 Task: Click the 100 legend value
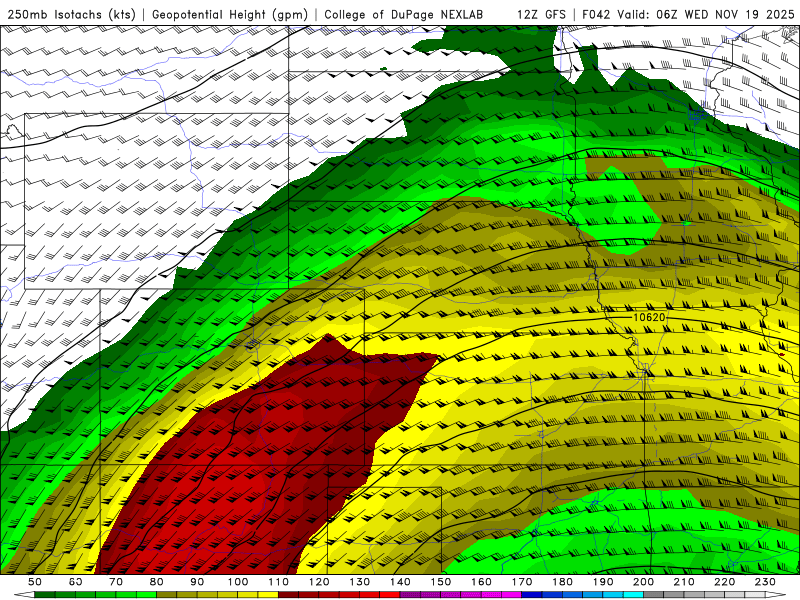click(238, 582)
